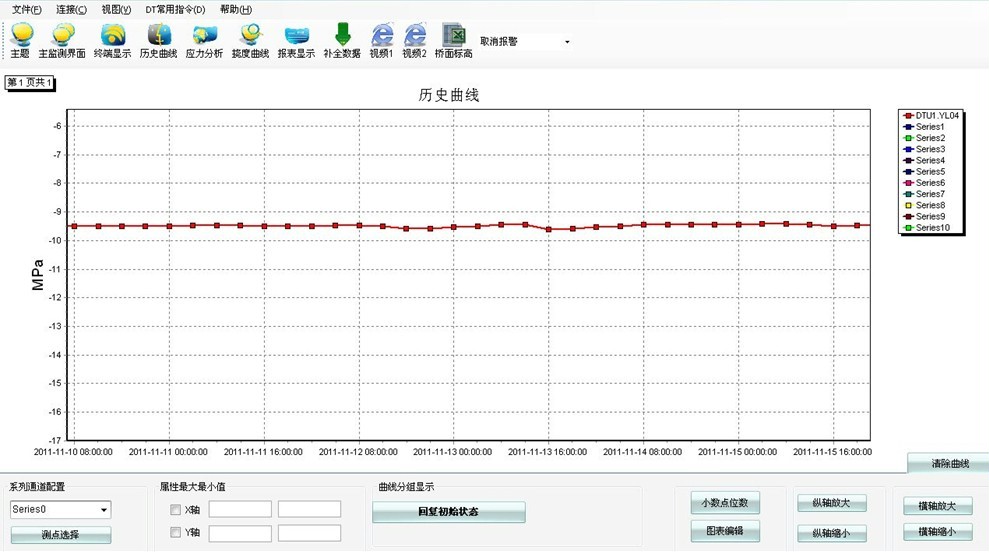Open the 挠度曲线 deflection curve icon
The height and width of the screenshot is (553, 989).
click(250, 40)
